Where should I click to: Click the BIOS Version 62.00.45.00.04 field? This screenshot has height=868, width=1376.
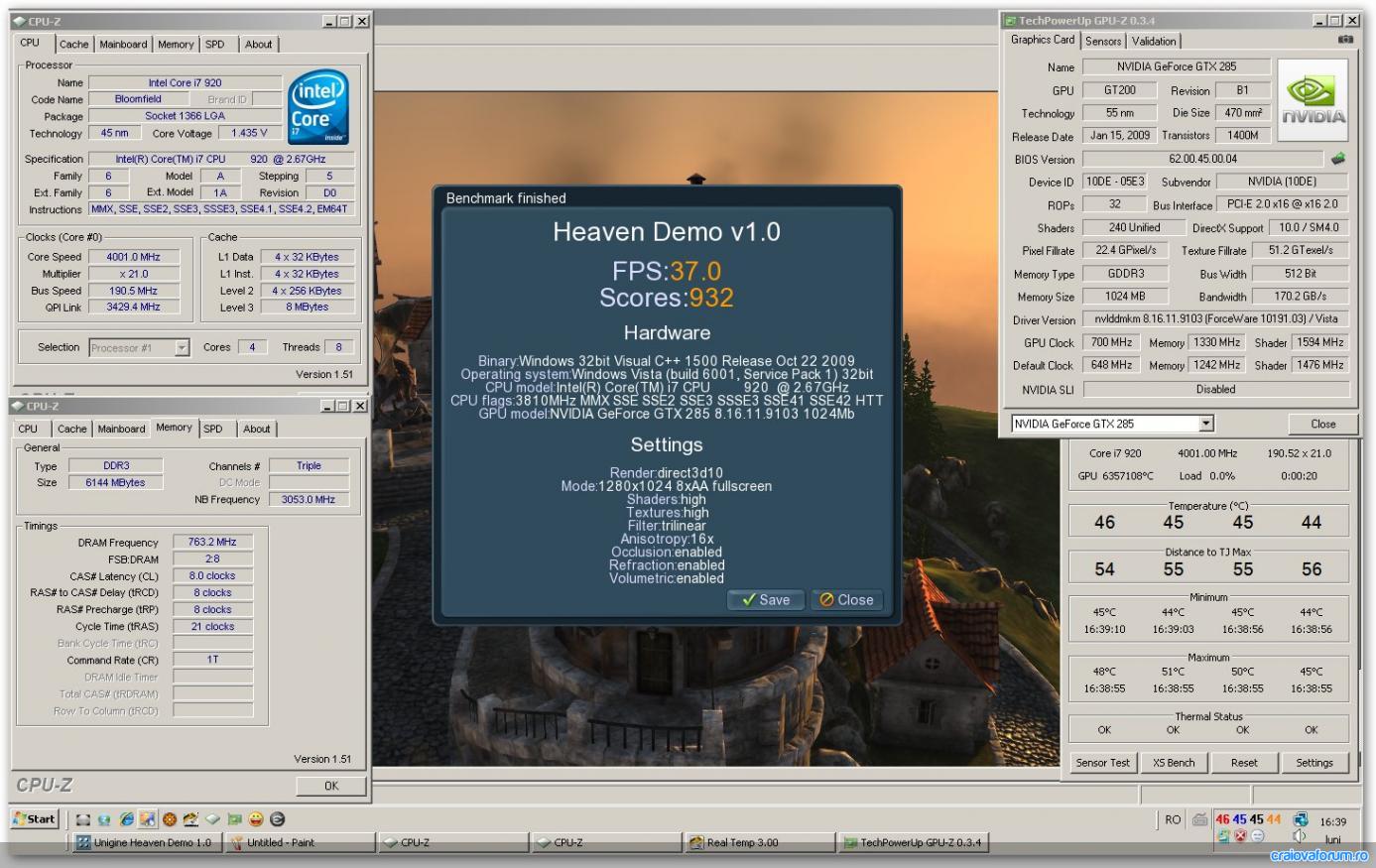click(x=1202, y=159)
